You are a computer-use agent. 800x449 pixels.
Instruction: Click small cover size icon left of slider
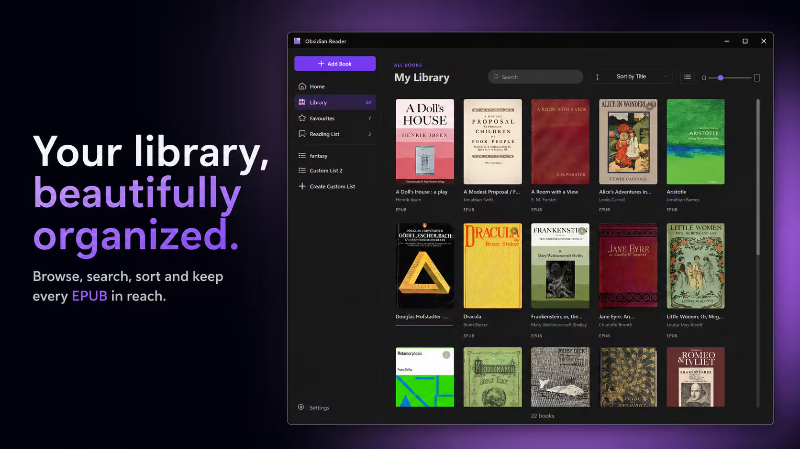pyautogui.click(x=704, y=78)
